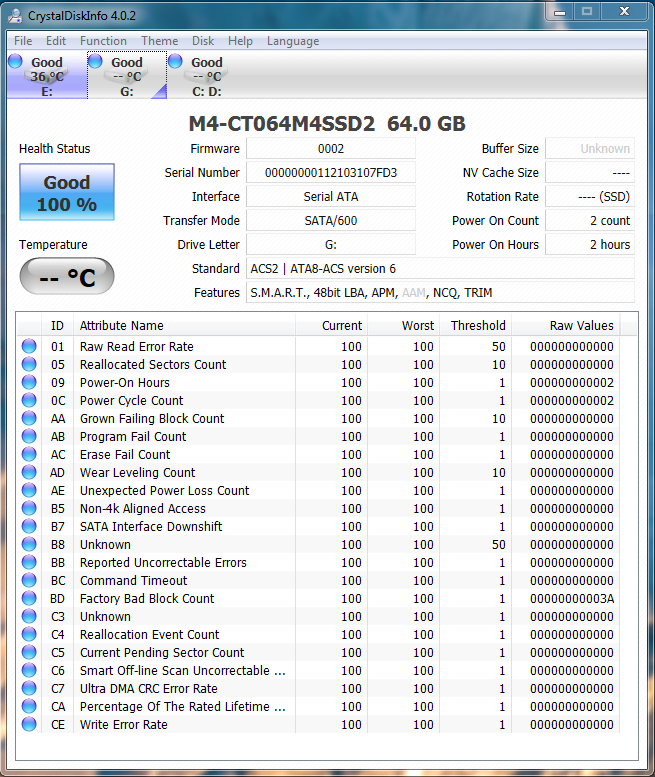Open the Function menu
This screenshot has height=777, width=655.
click(x=103, y=41)
